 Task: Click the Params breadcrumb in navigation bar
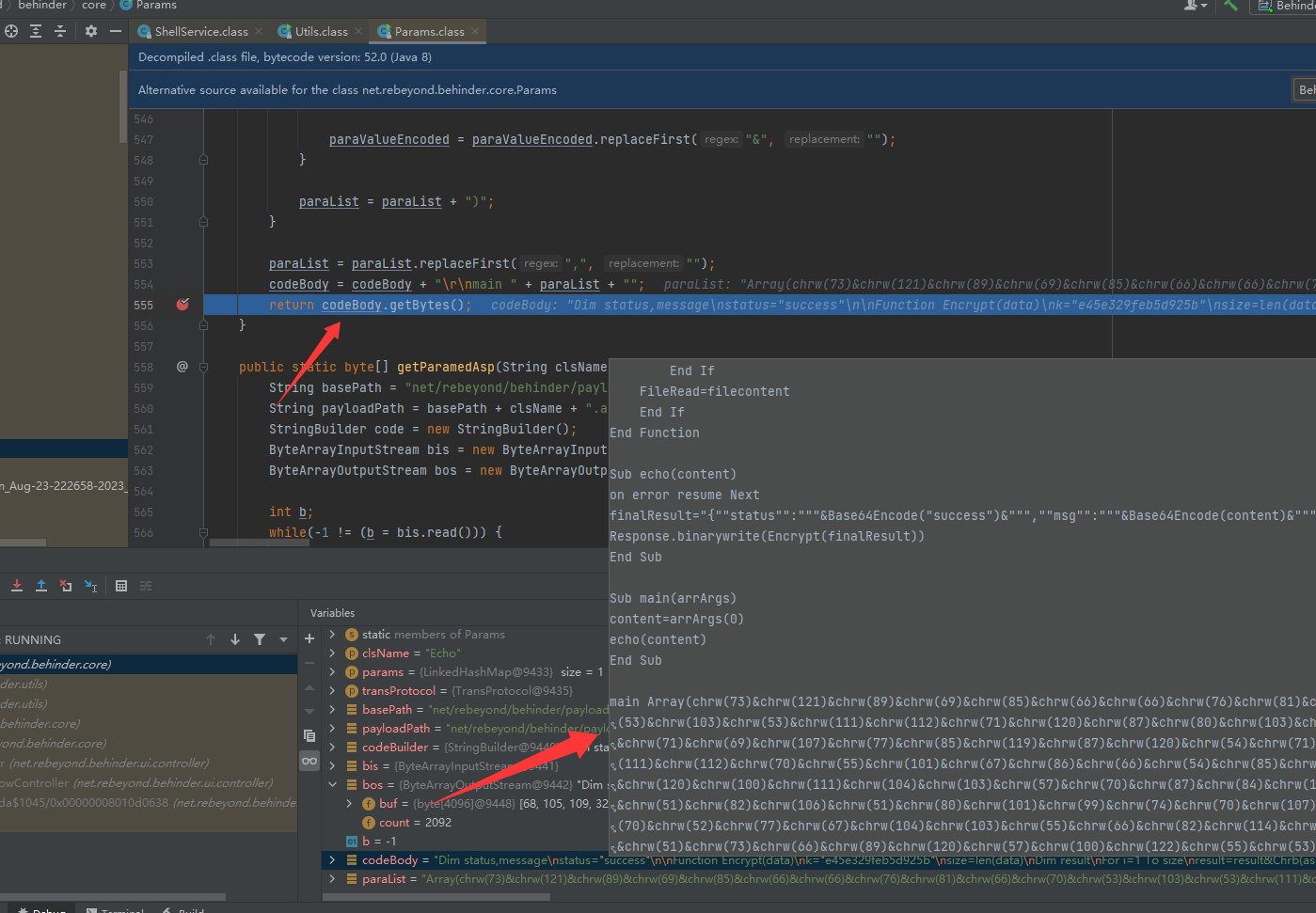click(x=155, y=6)
